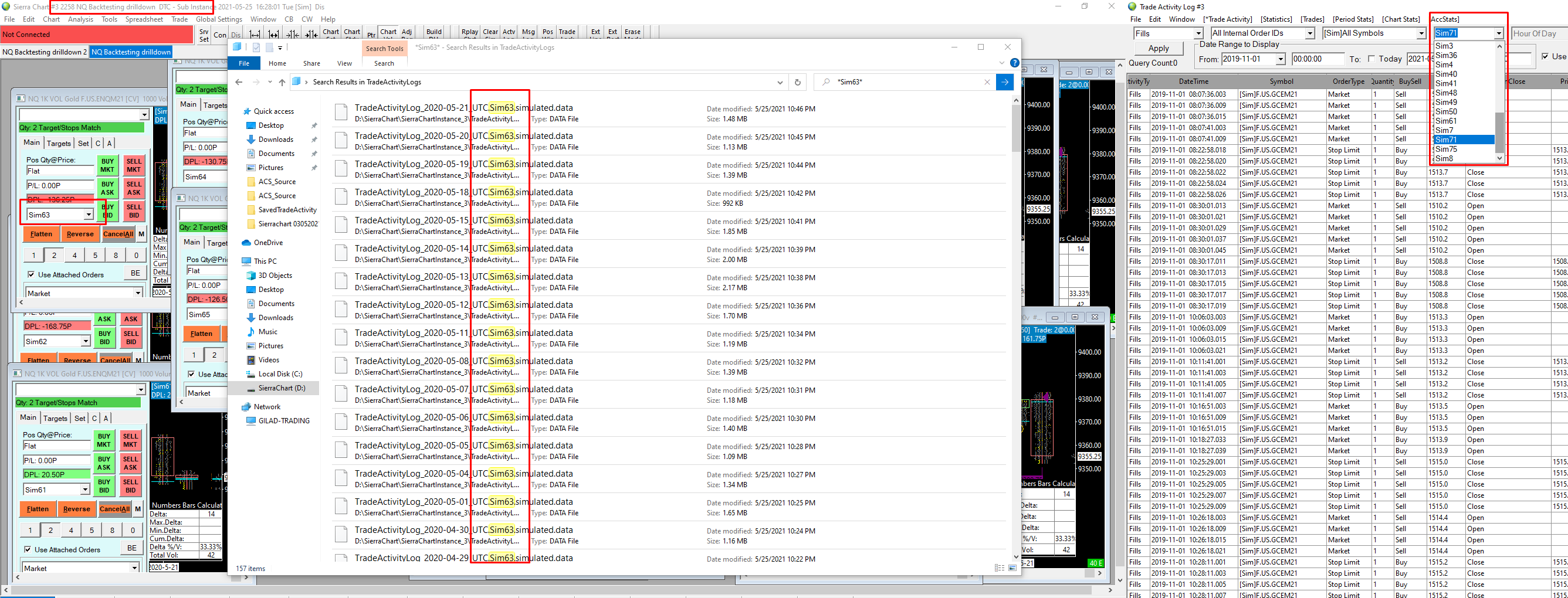Open the Global Settings menu

tap(219, 19)
